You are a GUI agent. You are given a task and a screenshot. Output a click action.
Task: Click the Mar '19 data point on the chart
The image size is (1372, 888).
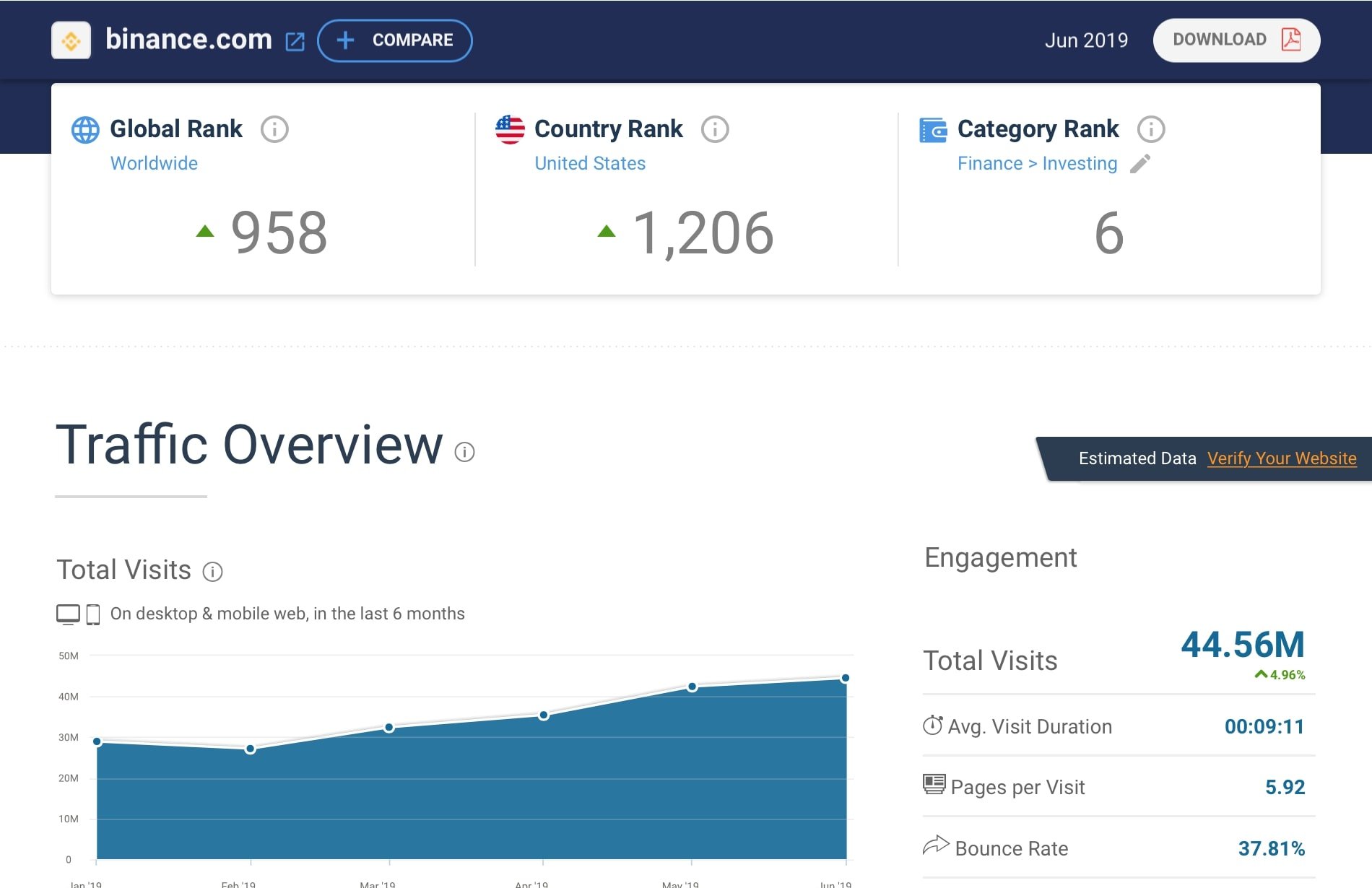coord(389,728)
